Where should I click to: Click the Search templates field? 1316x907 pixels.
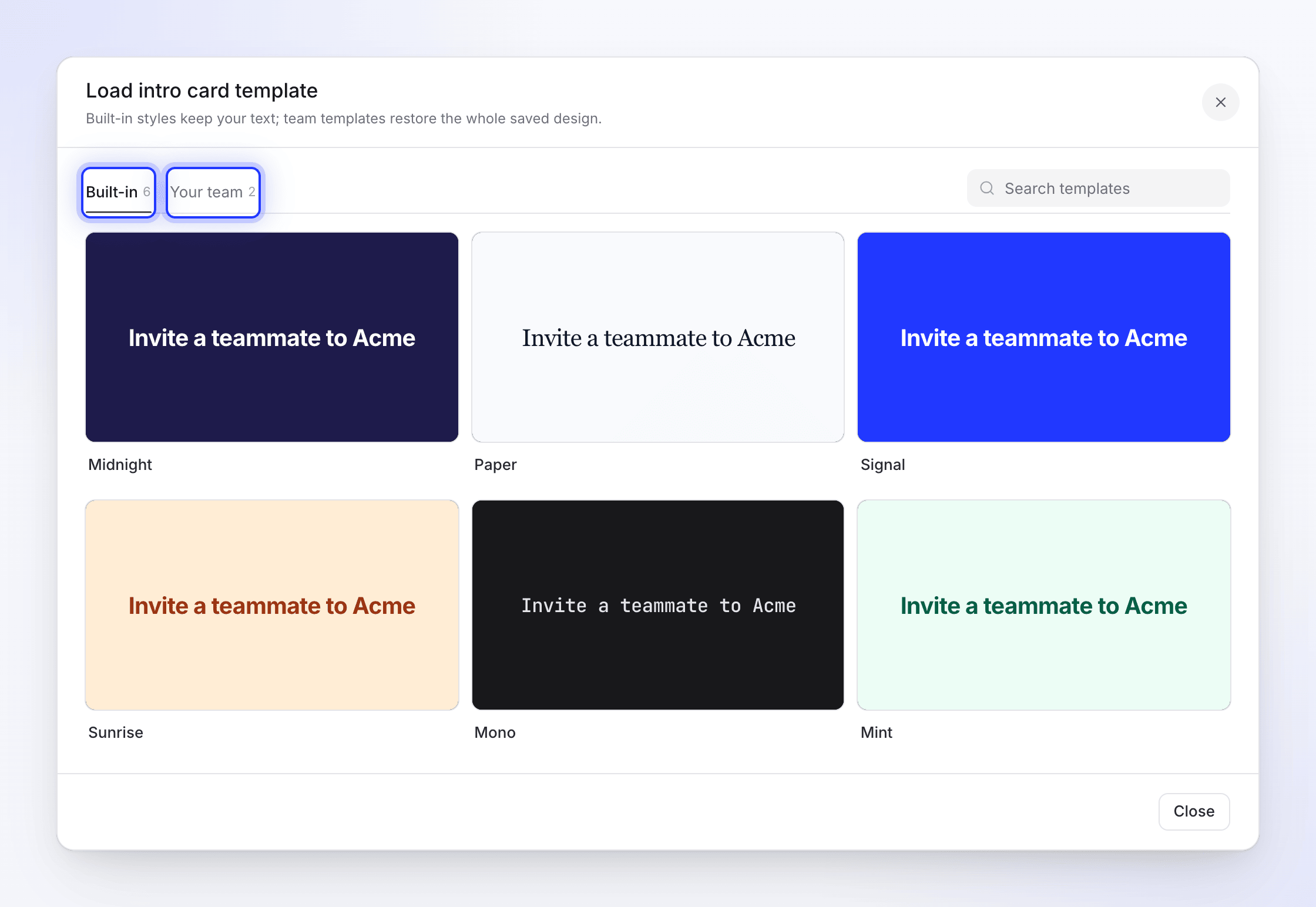1098,188
